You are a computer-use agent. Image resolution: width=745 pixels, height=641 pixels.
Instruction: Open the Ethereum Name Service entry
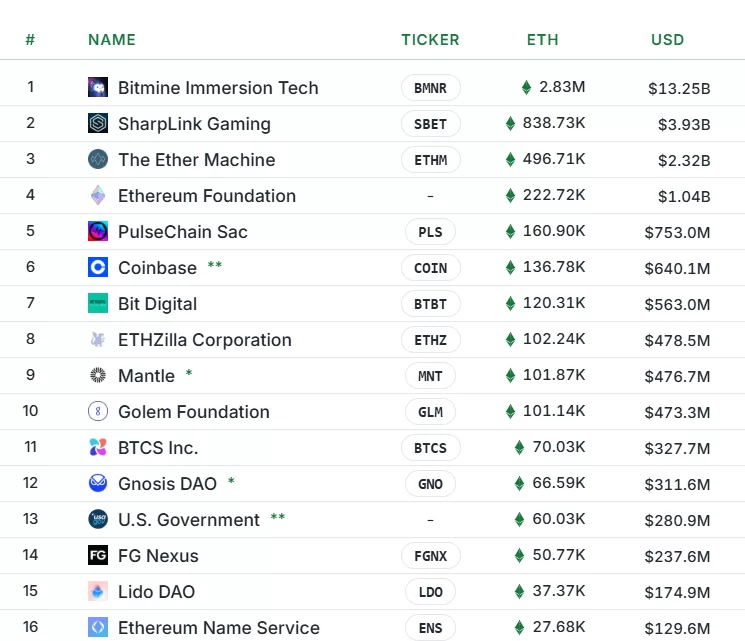218,628
